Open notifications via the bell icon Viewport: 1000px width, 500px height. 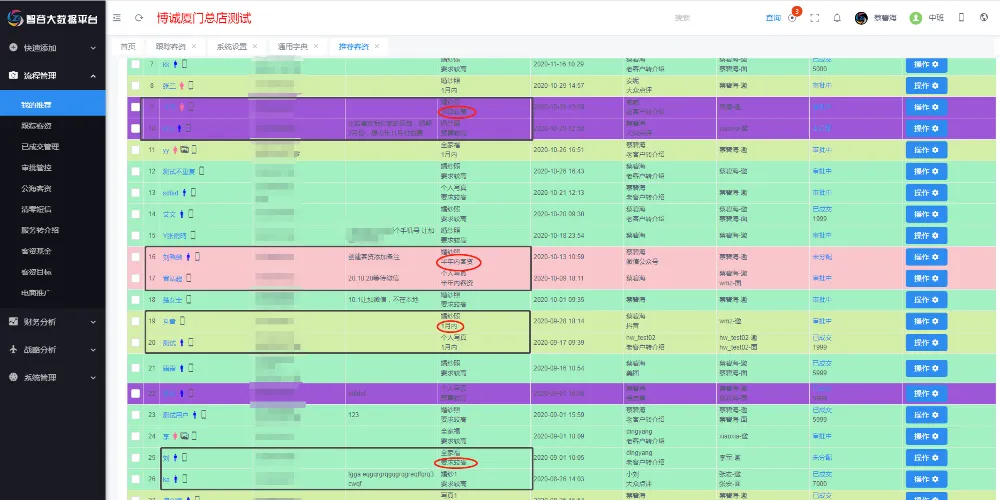(x=836, y=18)
